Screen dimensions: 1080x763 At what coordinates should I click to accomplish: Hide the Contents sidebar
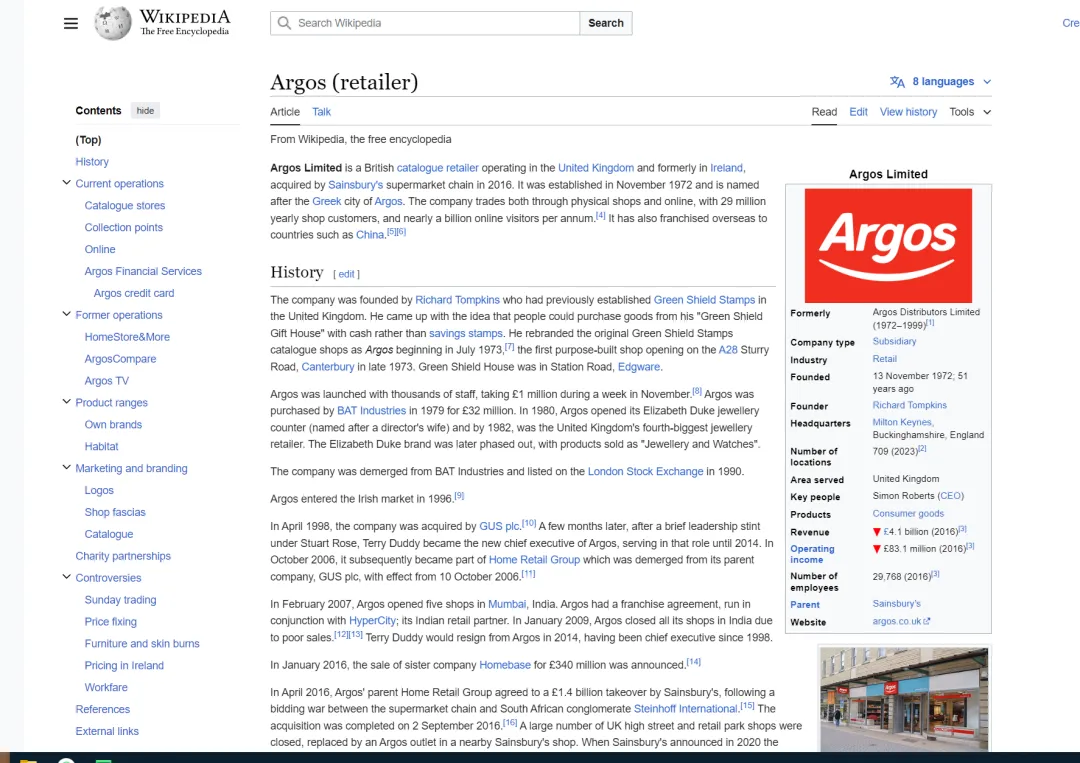click(145, 111)
